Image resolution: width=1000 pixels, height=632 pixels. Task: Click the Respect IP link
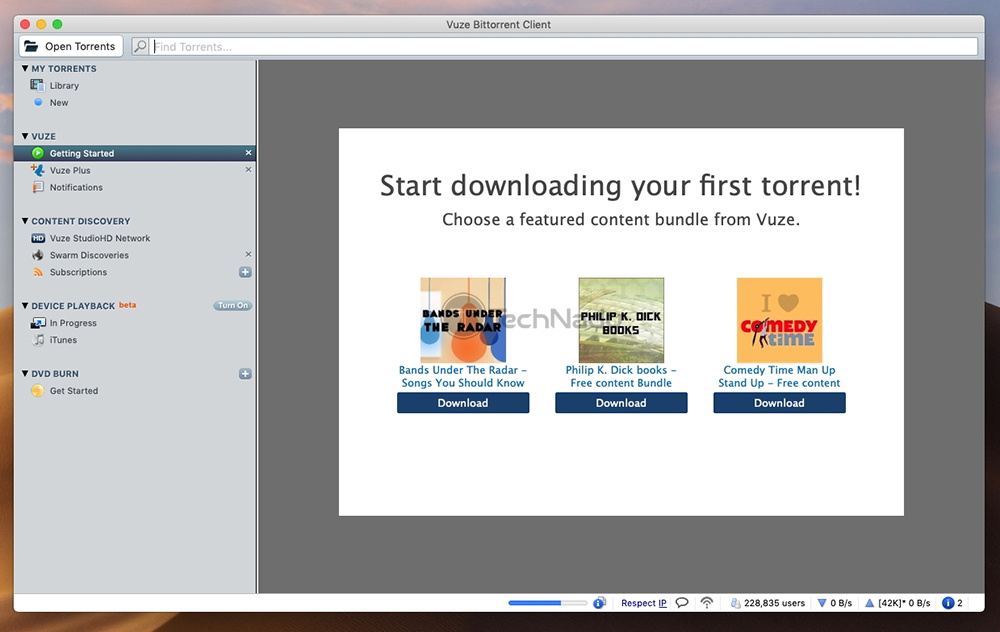(643, 603)
